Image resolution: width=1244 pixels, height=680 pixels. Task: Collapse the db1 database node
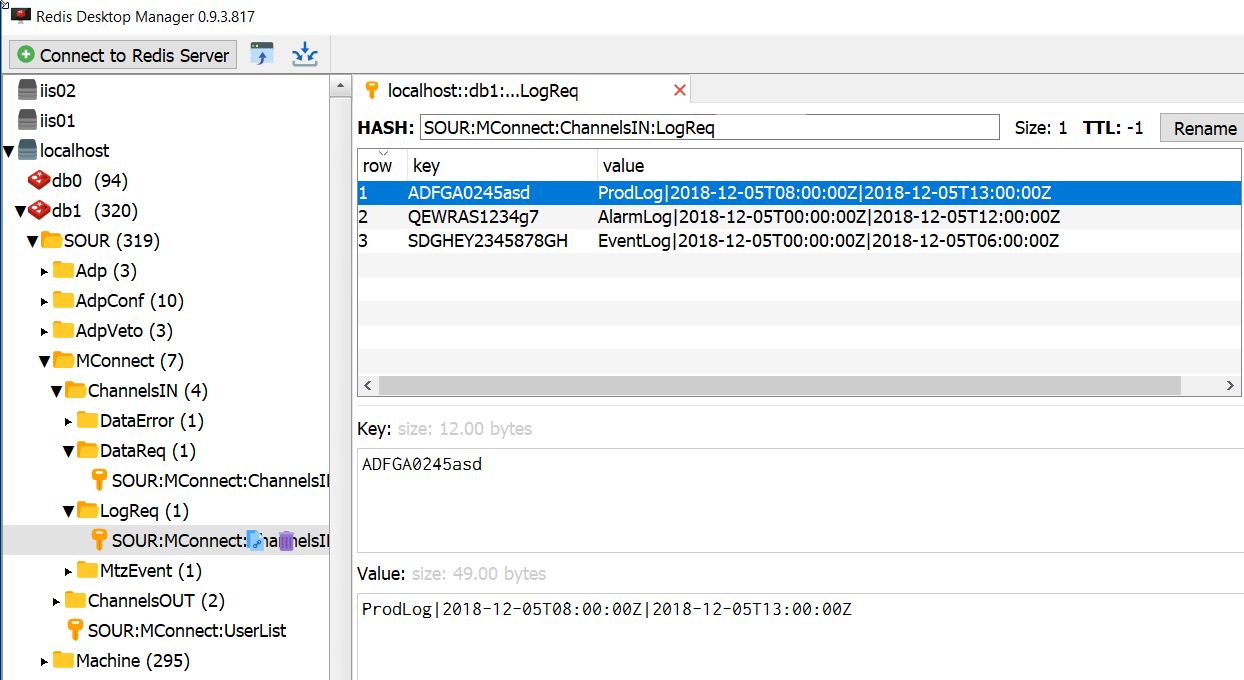pyautogui.click(x=20, y=211)
